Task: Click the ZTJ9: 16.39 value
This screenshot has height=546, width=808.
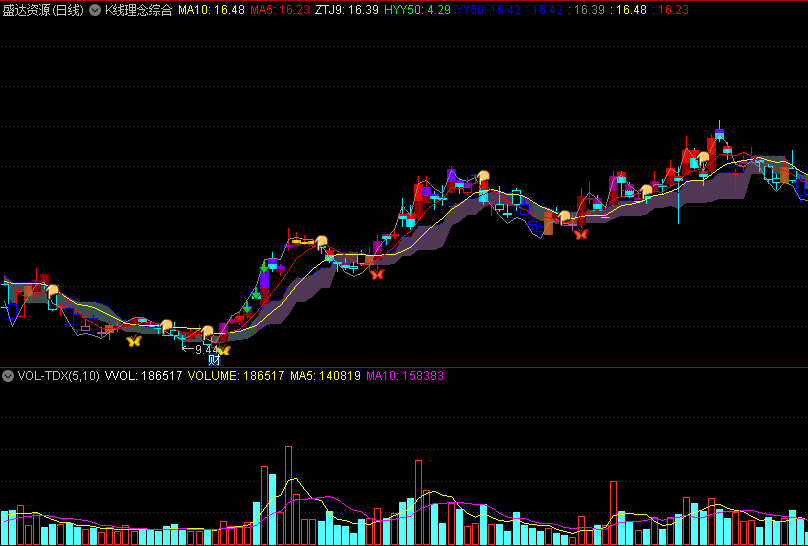Action: tap(347, 10)
